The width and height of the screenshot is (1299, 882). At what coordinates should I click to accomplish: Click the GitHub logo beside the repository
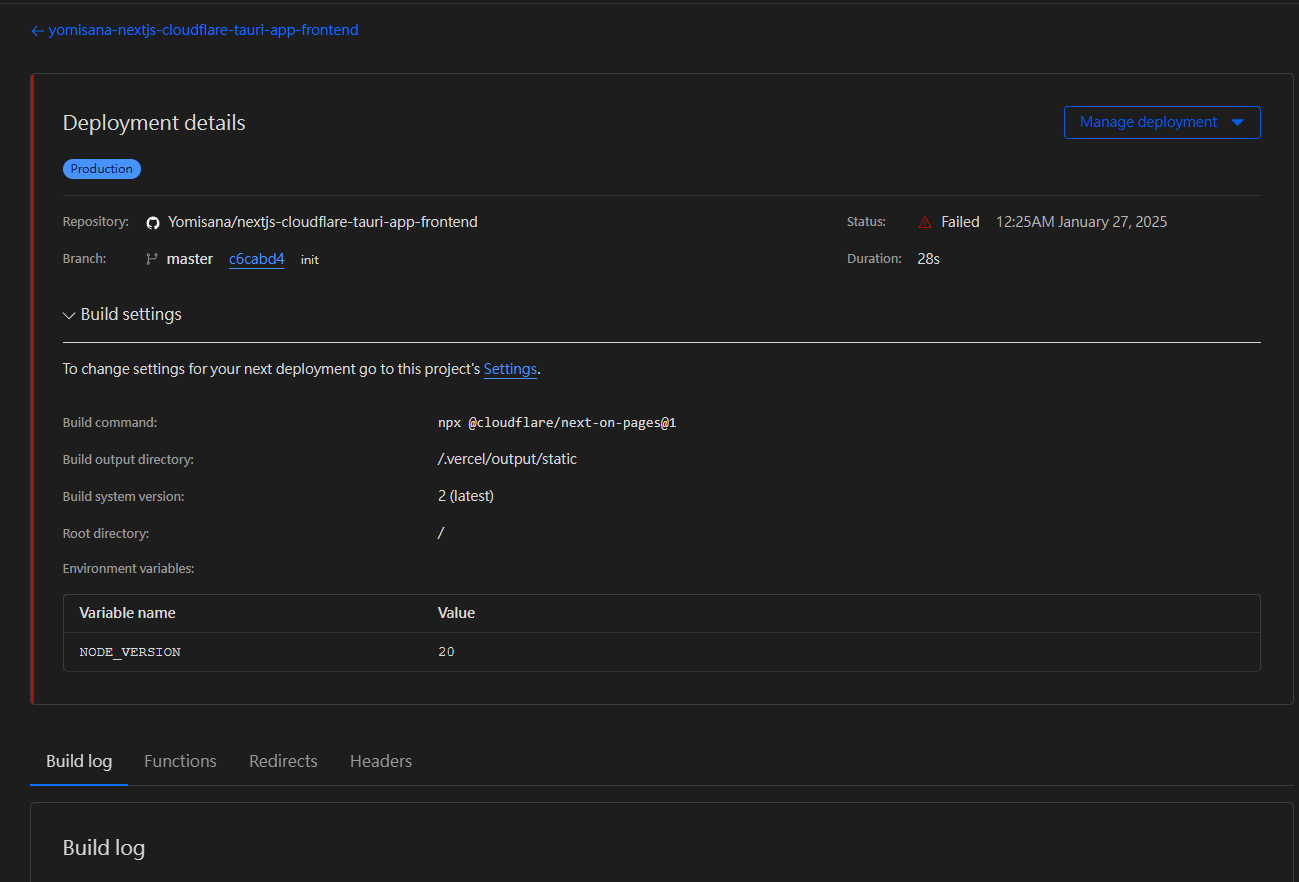click(x=153, y=223)
